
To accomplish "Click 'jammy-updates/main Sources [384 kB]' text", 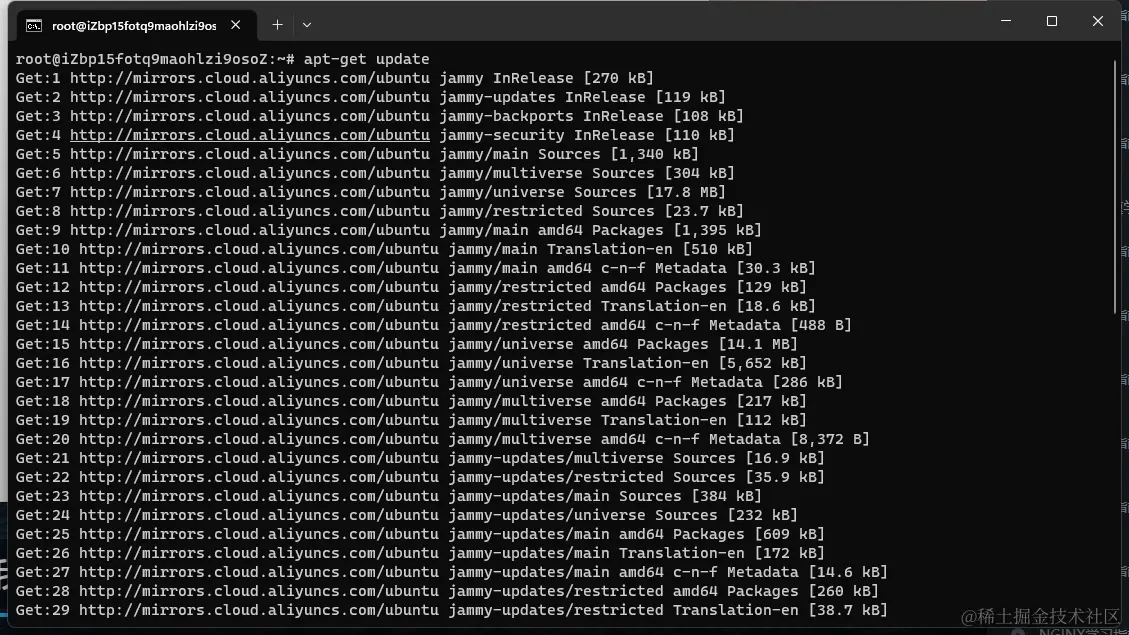I will pyautogui.click(x=605, y=496).
